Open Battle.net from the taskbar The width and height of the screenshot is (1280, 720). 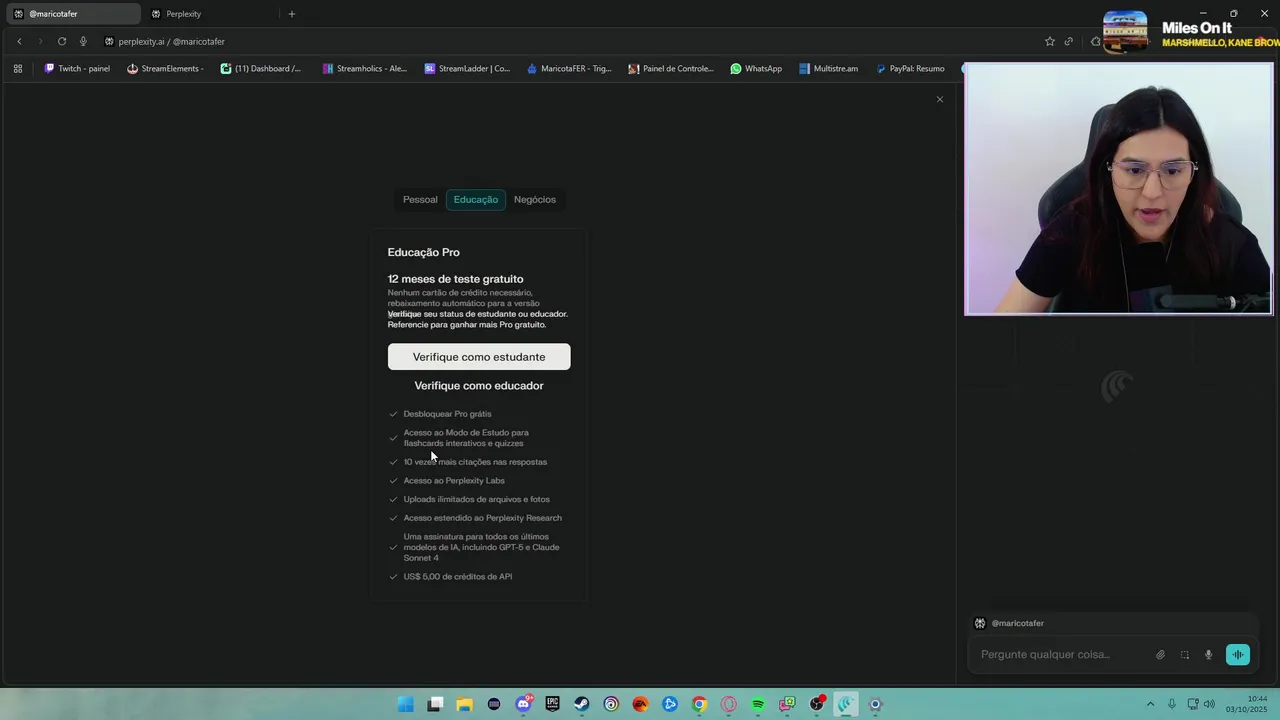(670, 704)
